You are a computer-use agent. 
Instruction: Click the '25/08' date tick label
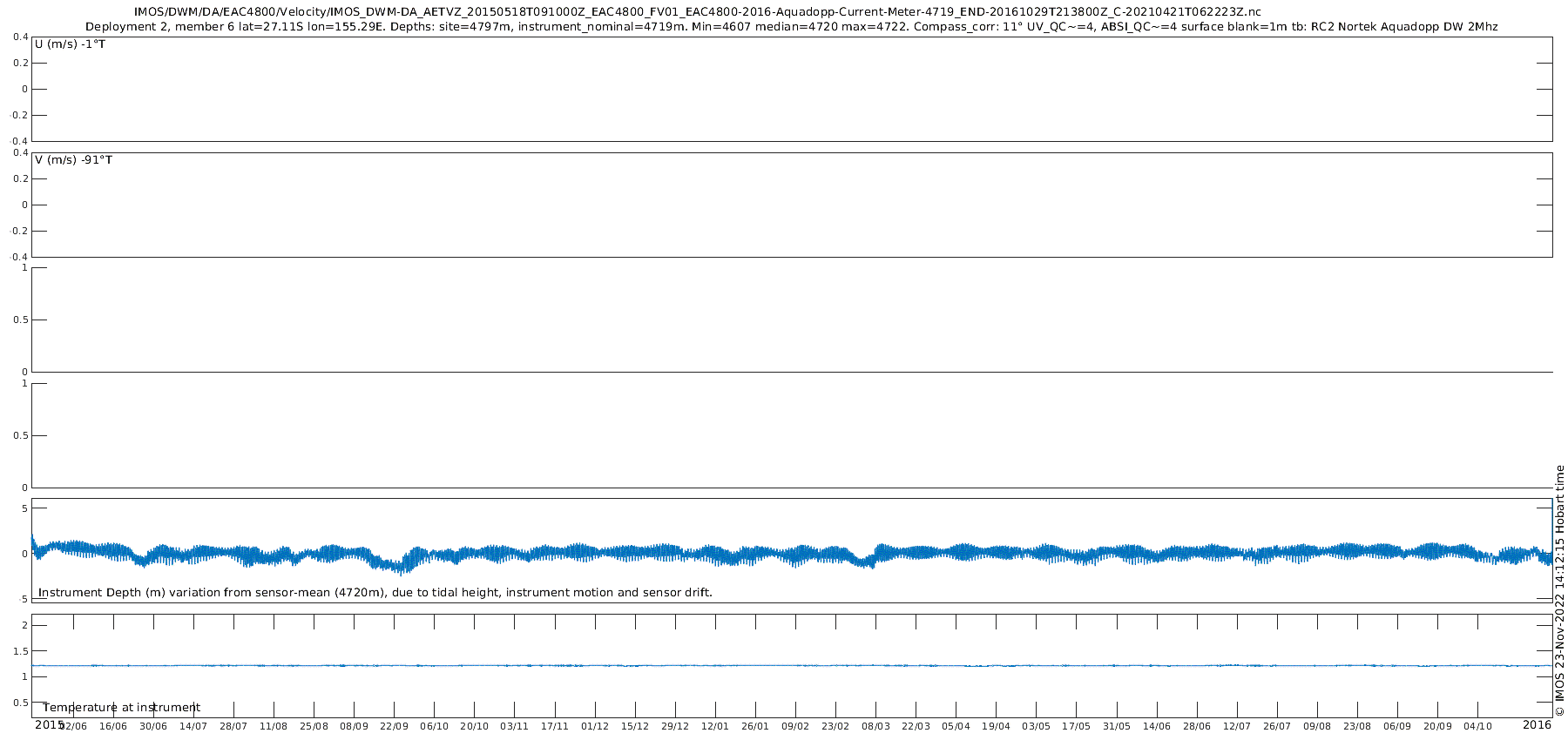tap(314, 726)
